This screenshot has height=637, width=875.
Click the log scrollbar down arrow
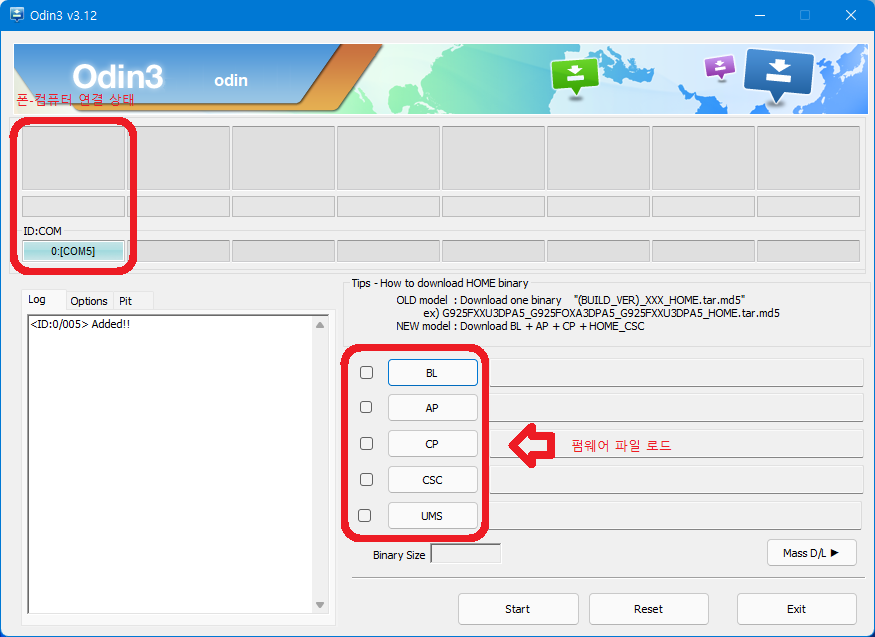click(x=320, y=605)
